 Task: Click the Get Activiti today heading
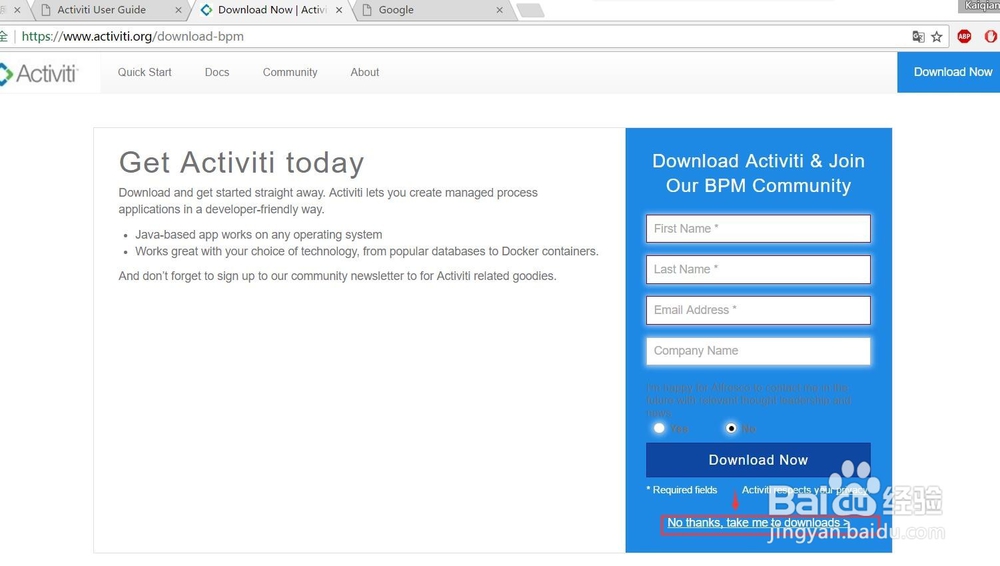(x=241, y=162)
